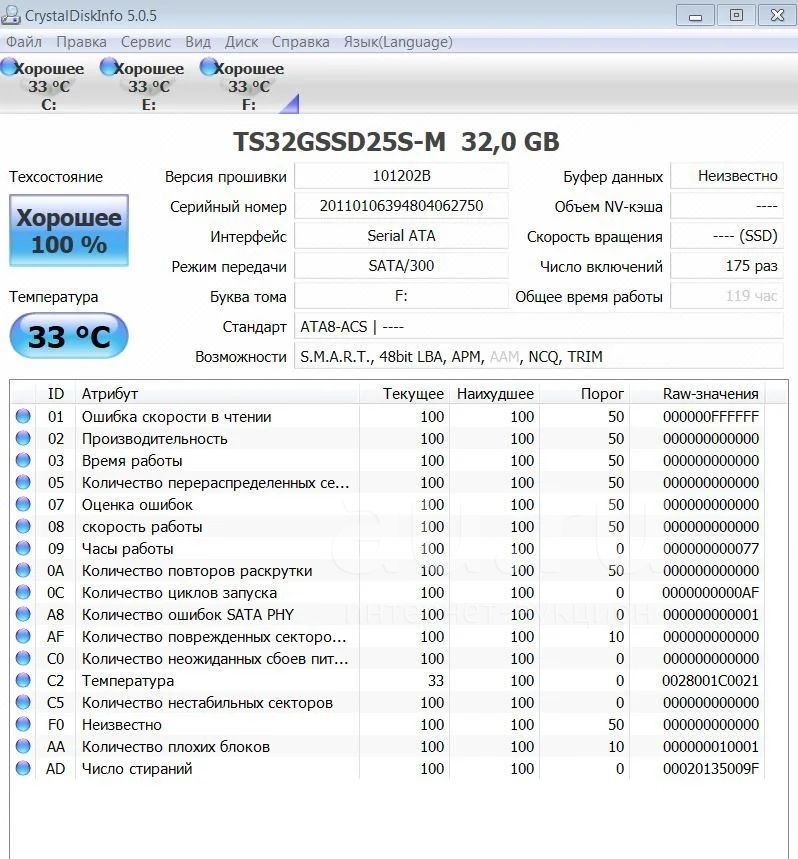Click the serial number field

401,206
